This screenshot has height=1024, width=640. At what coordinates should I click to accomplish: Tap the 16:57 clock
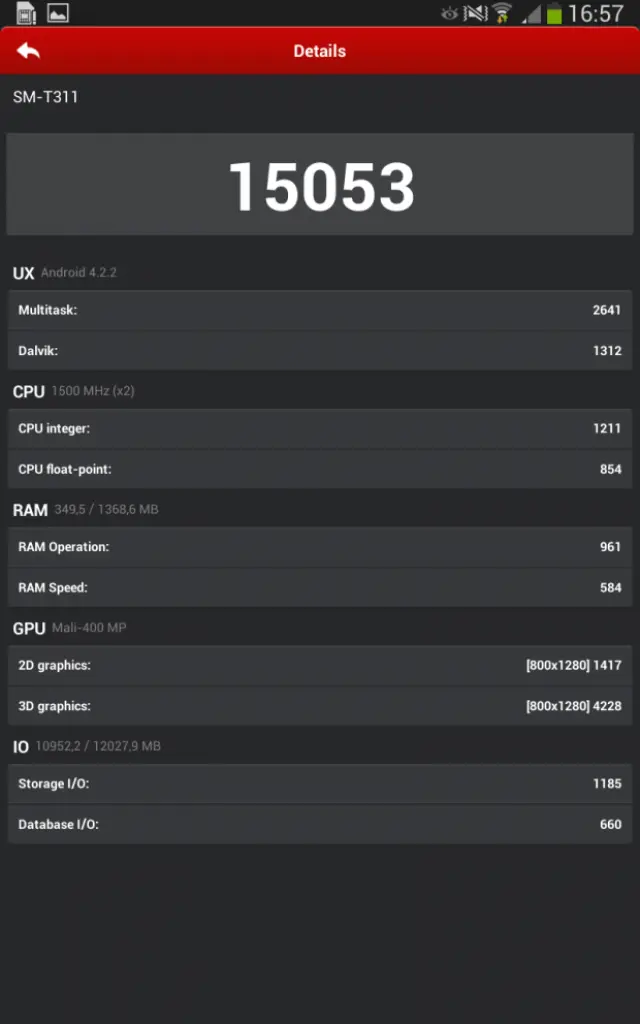coord(596,14)
